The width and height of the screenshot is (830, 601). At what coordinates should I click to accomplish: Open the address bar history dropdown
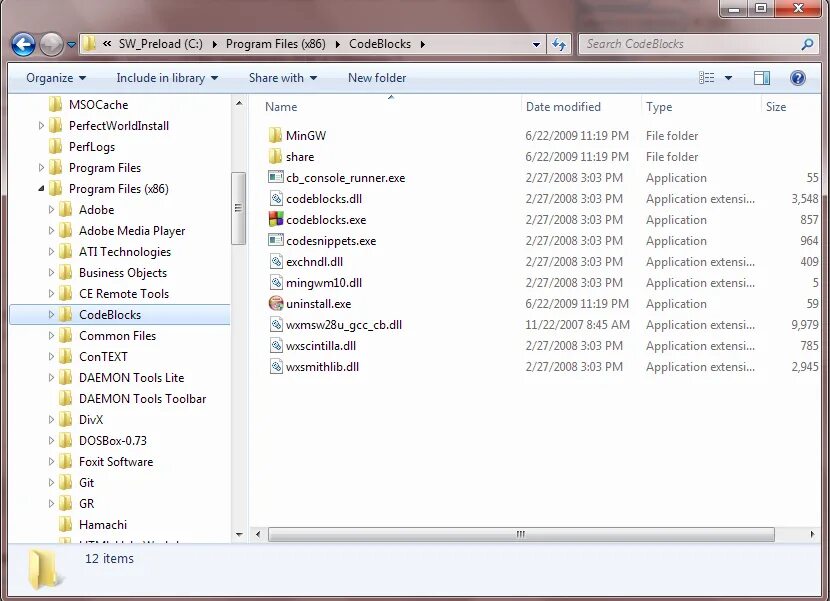coord(536,44)
